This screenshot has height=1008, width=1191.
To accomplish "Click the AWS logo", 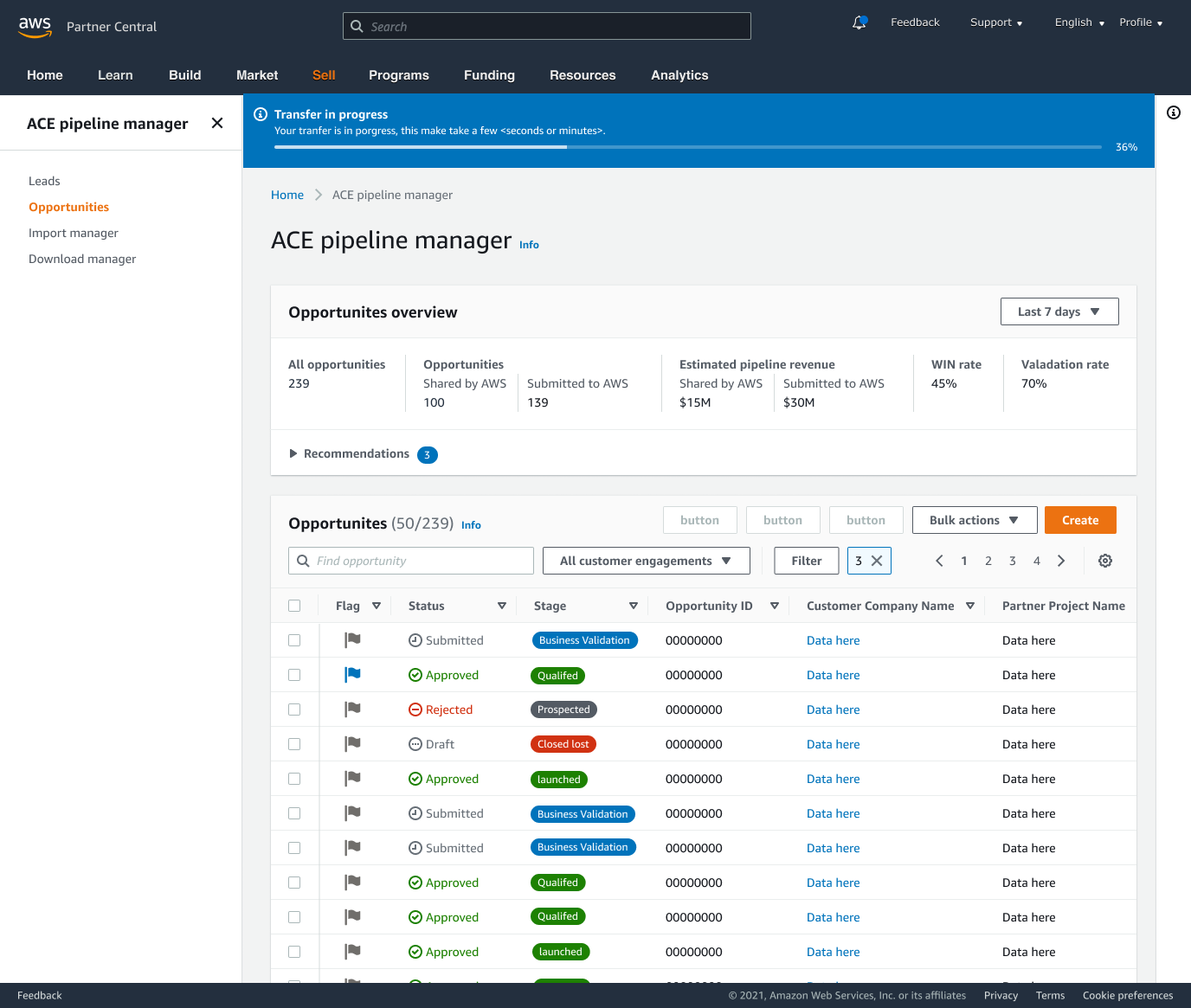I will coord(35,27).
